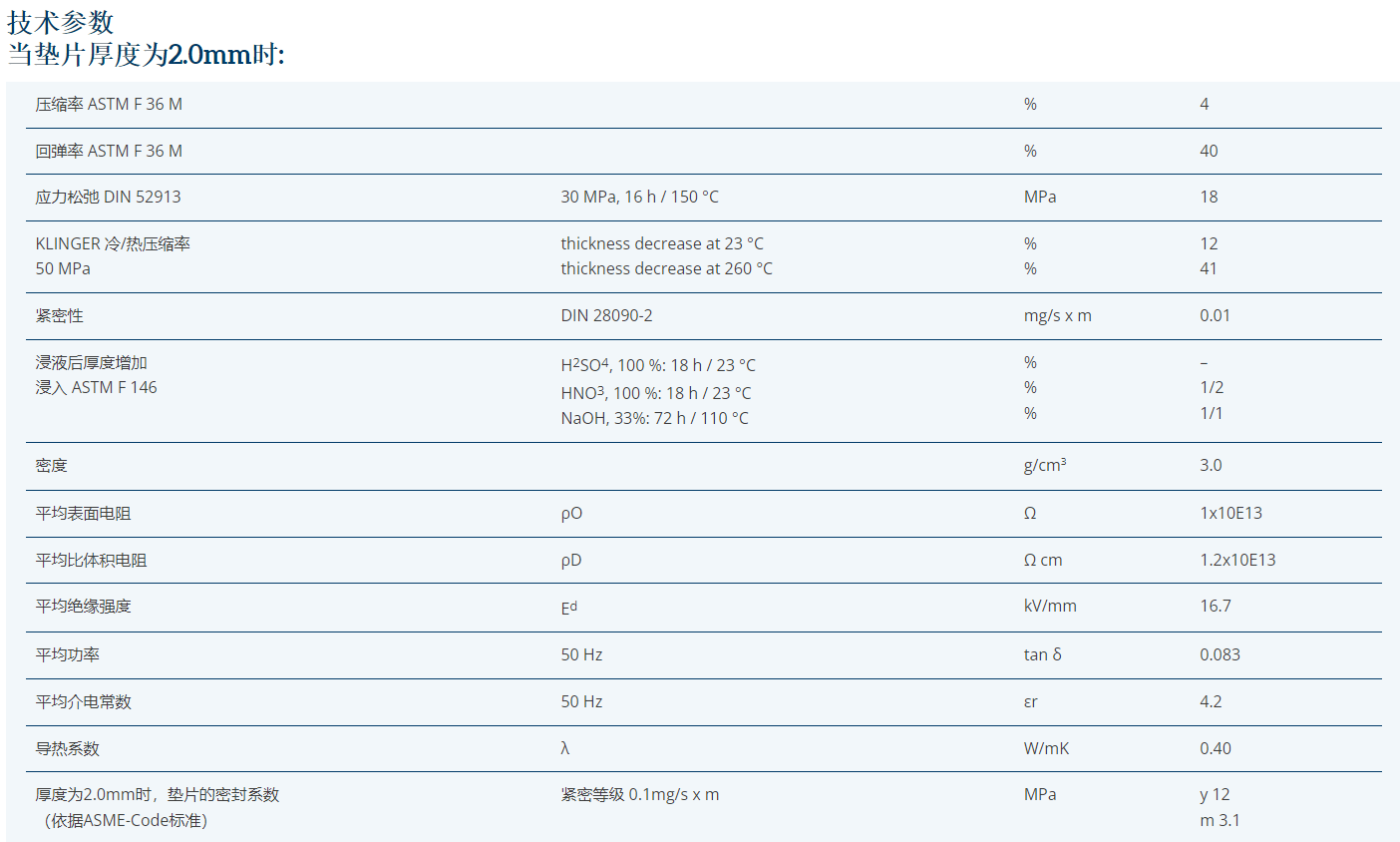
Task: Select the 应力松弛 DIN 52913 row label
Action: (x=108, y=197)
